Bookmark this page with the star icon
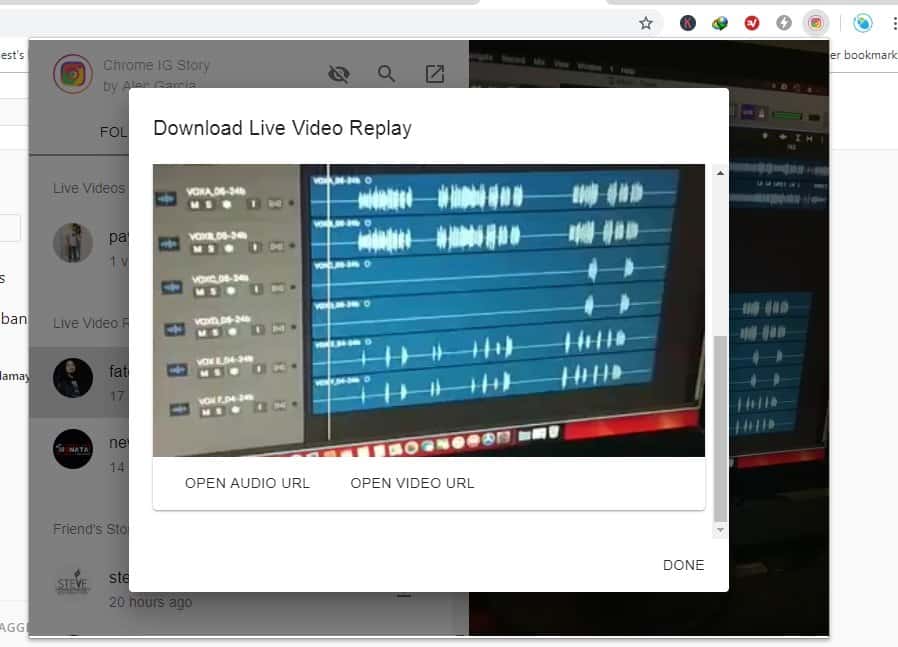Viewport: 898px width, 647px height. [x=646, y=23]
